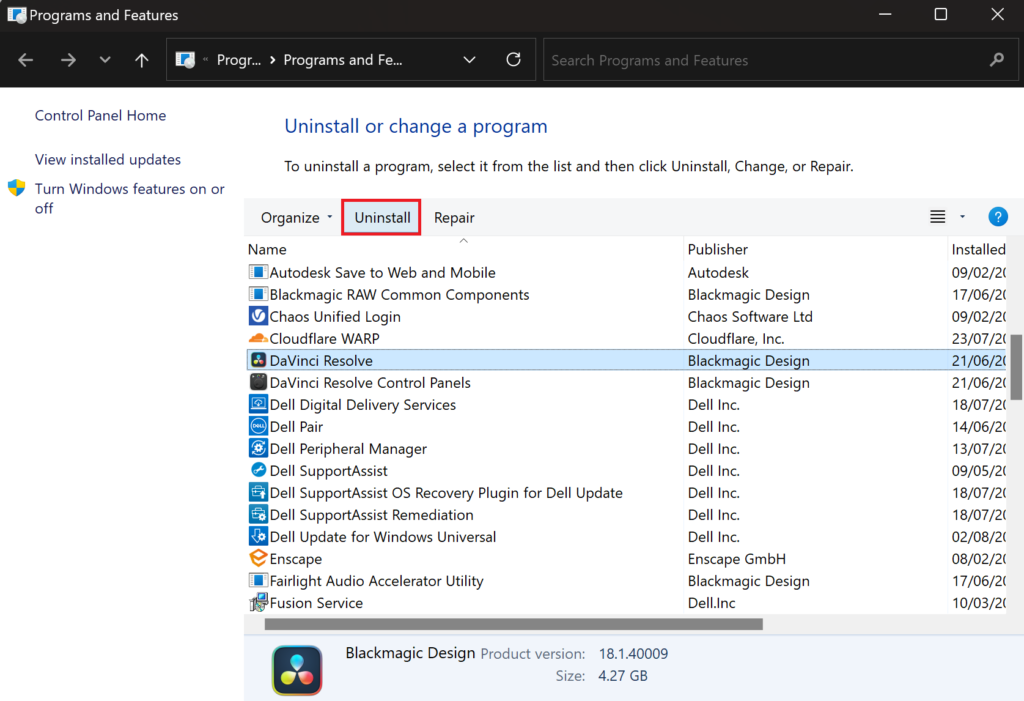Select Autodesk Save to Web and Mobile

point(383,272)
